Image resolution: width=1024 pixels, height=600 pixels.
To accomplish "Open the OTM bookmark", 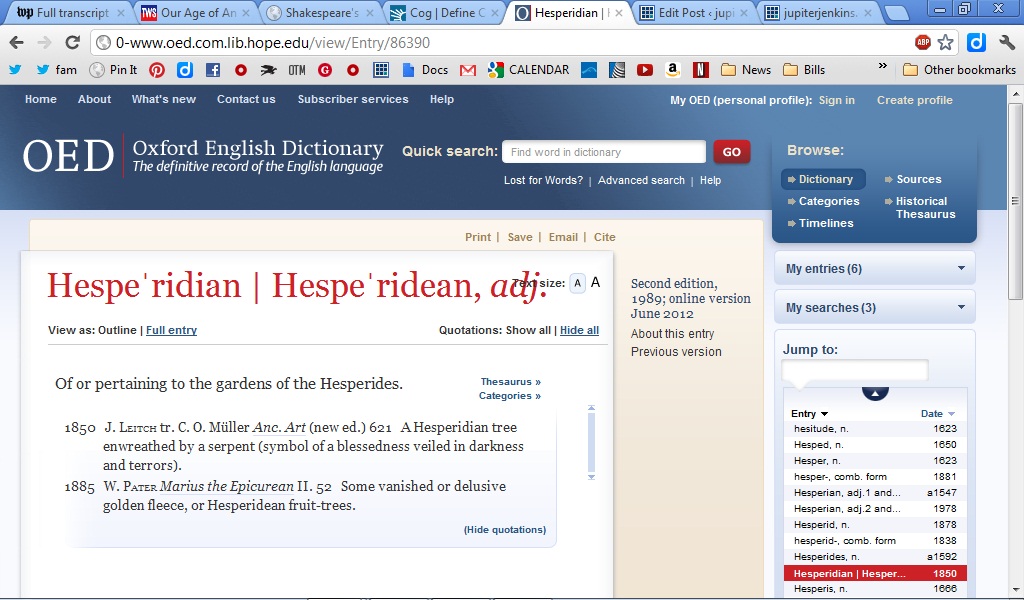I will pyautogui.click(x=296, y=70).
